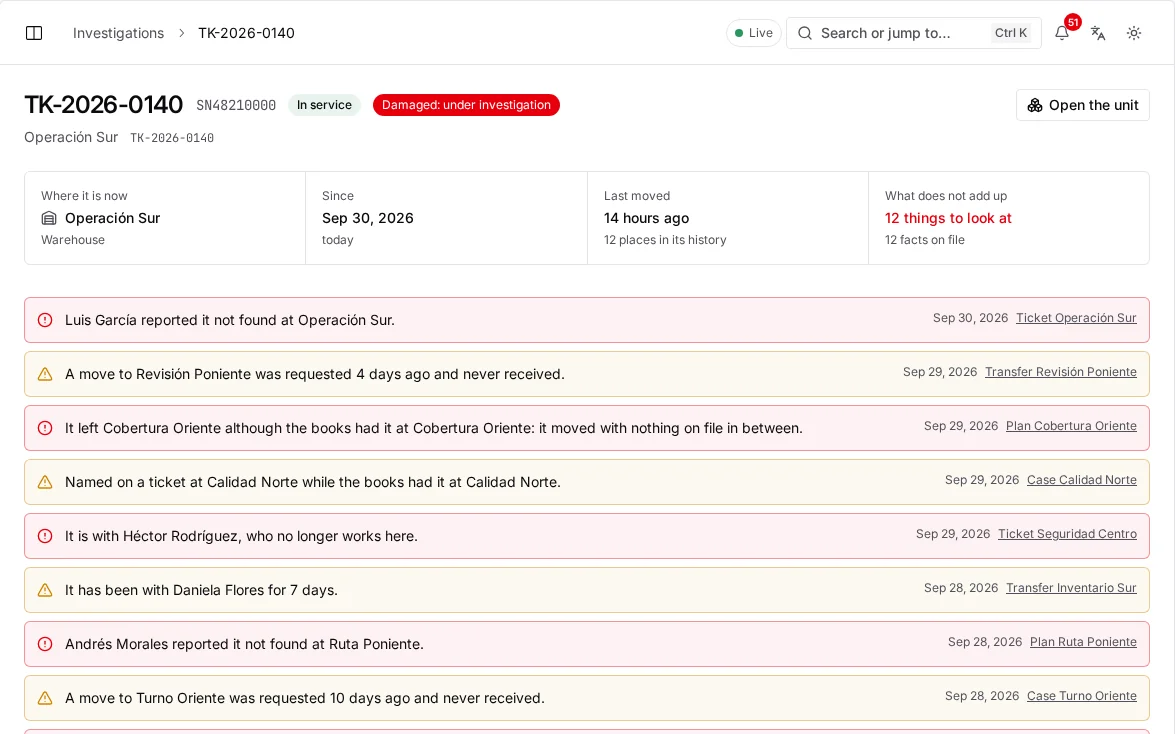
Task: Click serial number SN48210000
Action: (x=236, y=106)
